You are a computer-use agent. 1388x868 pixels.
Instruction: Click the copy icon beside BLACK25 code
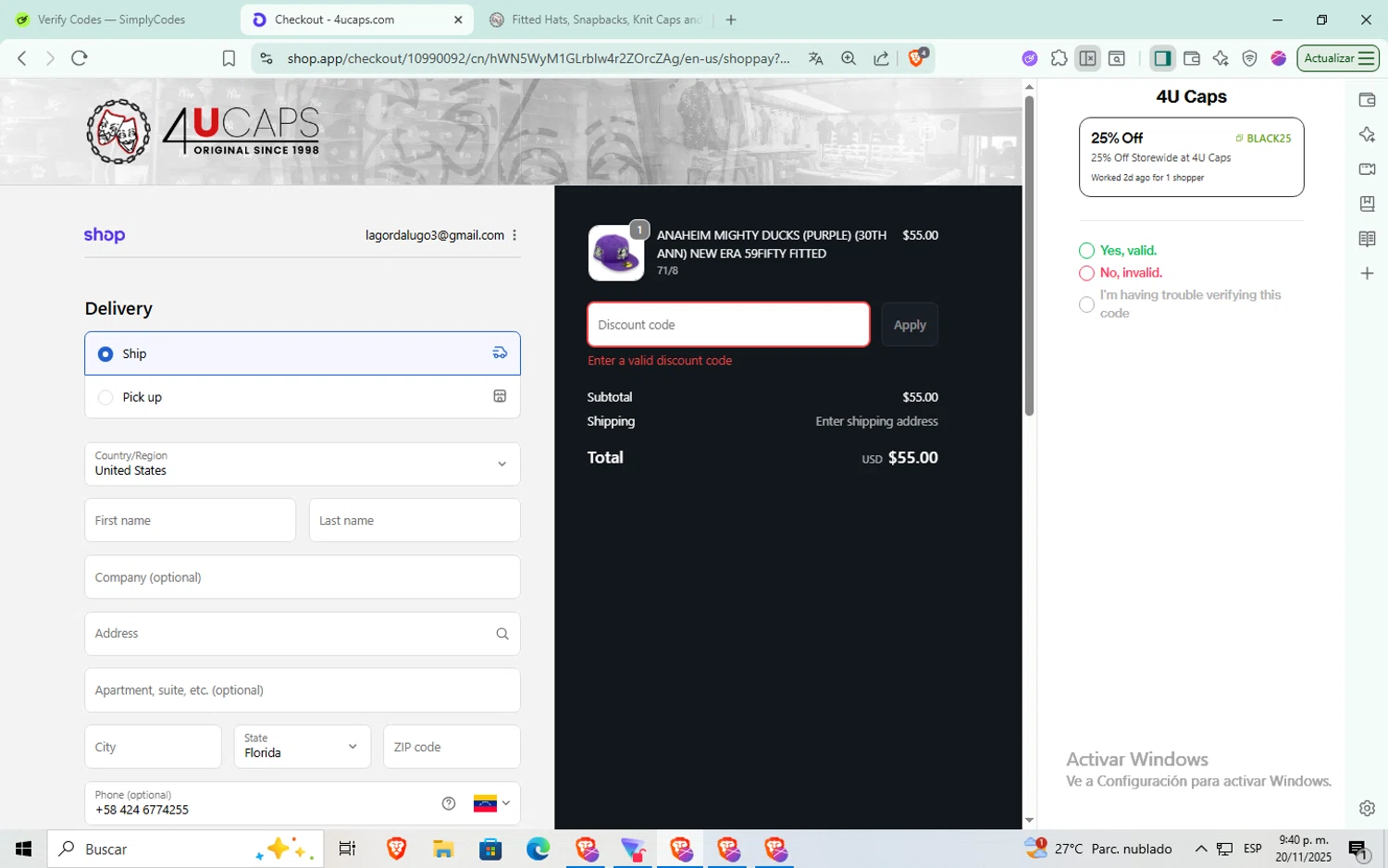tap(1239, 139)
